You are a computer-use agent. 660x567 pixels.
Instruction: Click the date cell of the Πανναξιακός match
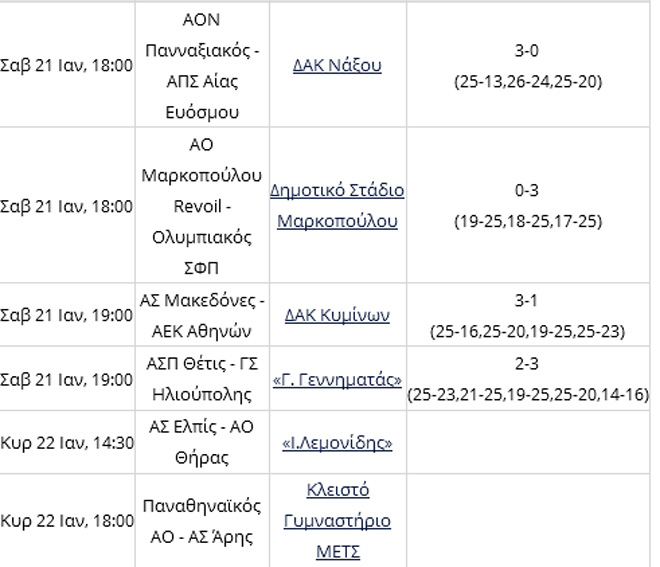click(67, 66)
